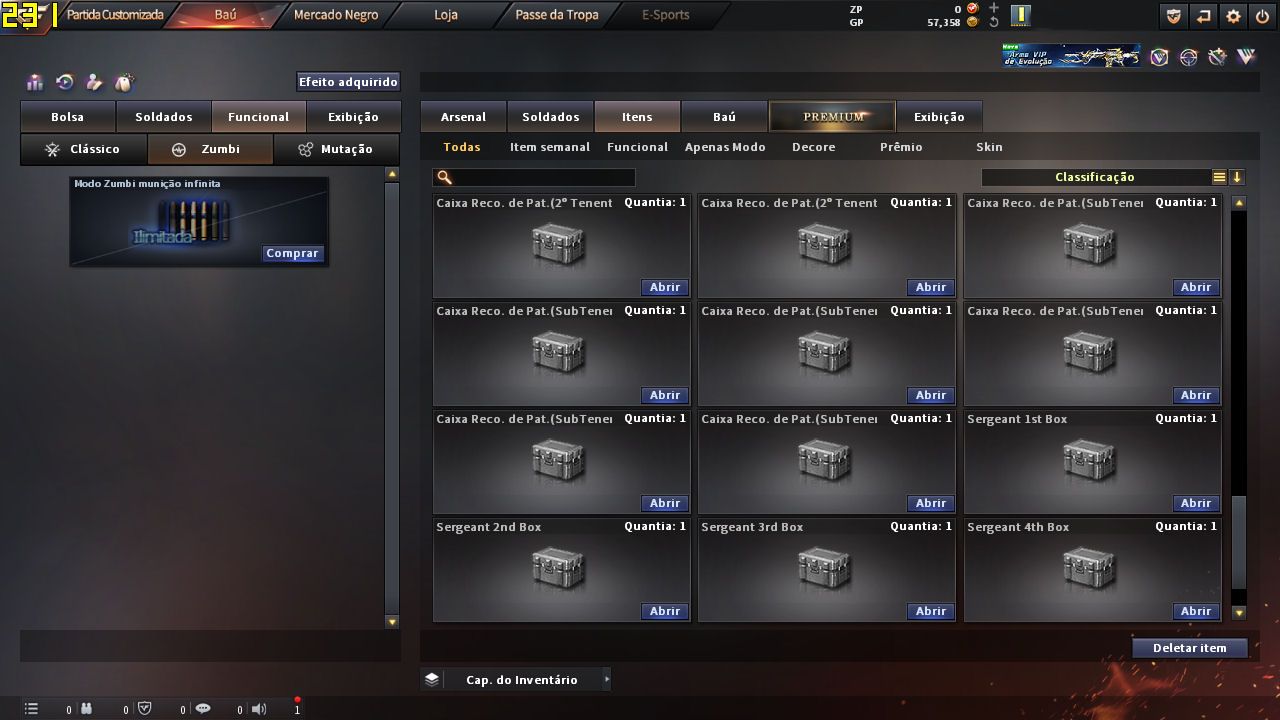The width and height of the screenshot is (1280, 720).
Task: Click Abrir on Sergeant 4th Box
Action: click(x=1196, y=611)
